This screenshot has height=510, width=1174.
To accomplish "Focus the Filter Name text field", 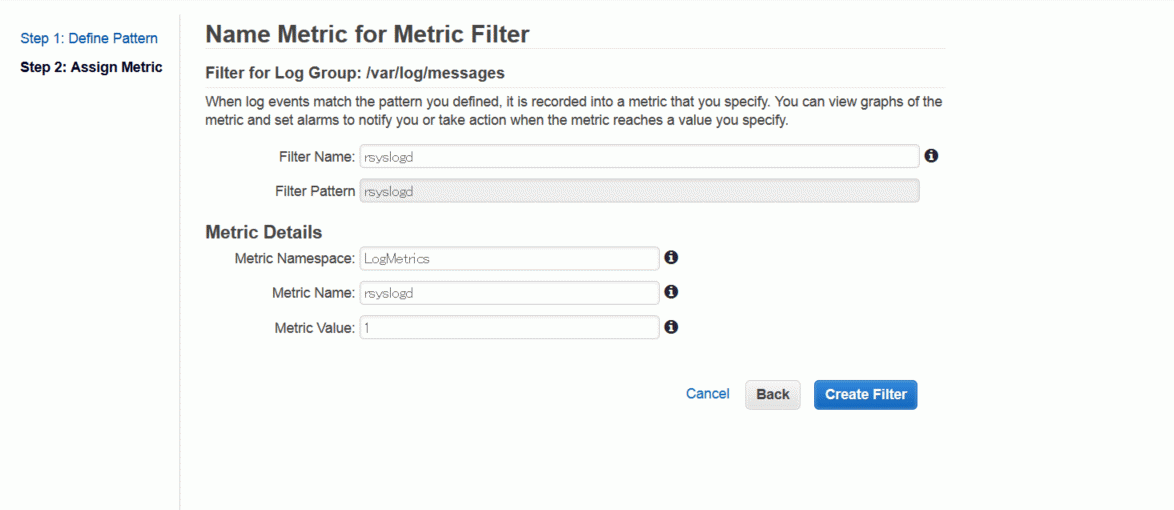I will coord(639,157).
